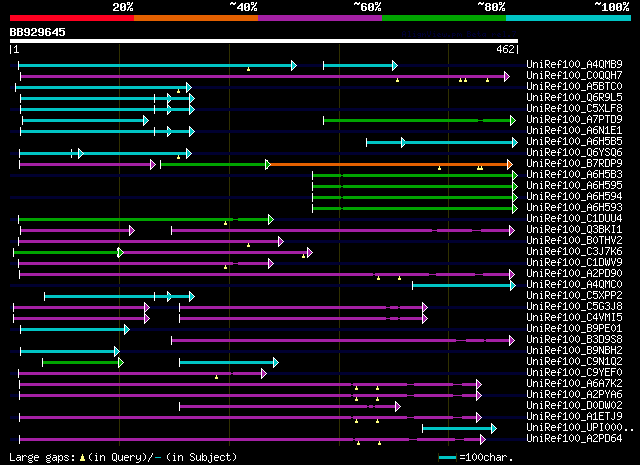The width and height of the screenshot is (640, 465).
Task: Open hit UniRef100_A4QMB9
Action: pyautogui.click(x=574, y=64)
